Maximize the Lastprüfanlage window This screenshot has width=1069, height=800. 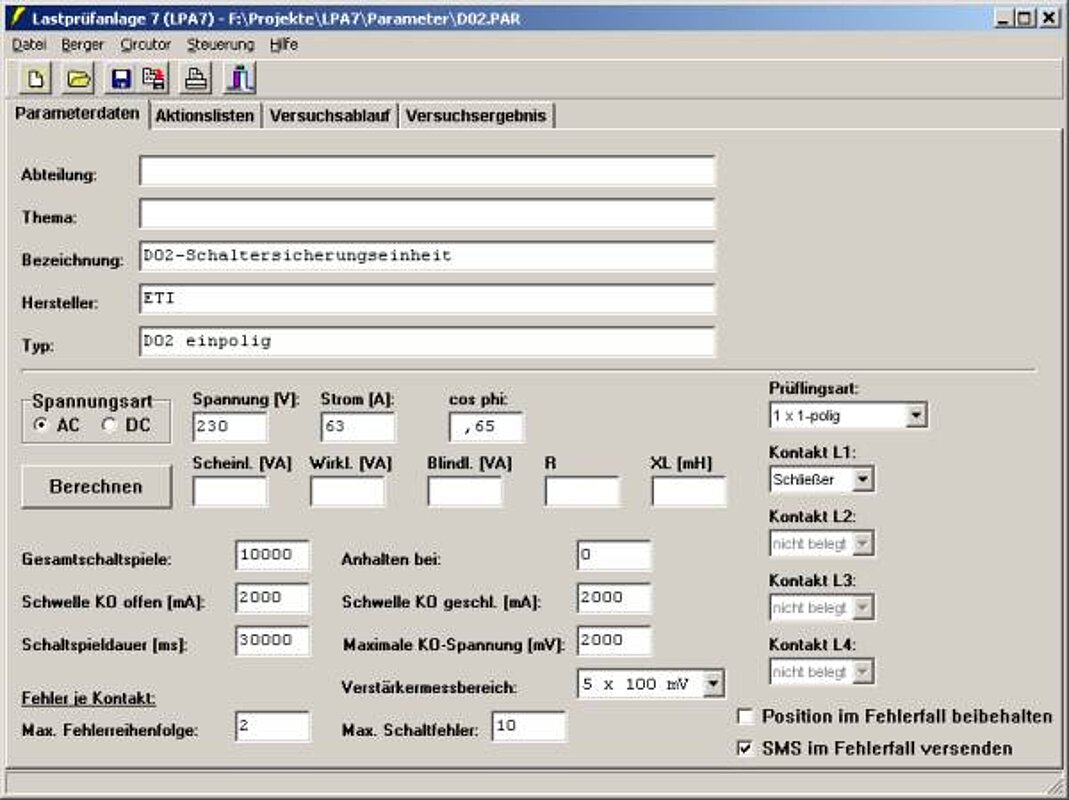(x=1024, y=18)
